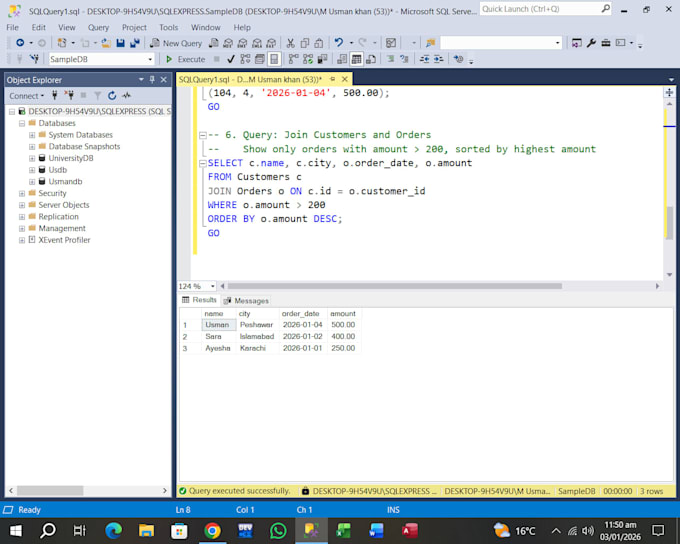Image resolution: width=680 pixels, height=544 pixels.
Task: Click the Find in Files icon
Action: pyautogui.click(x=430, y=43)
